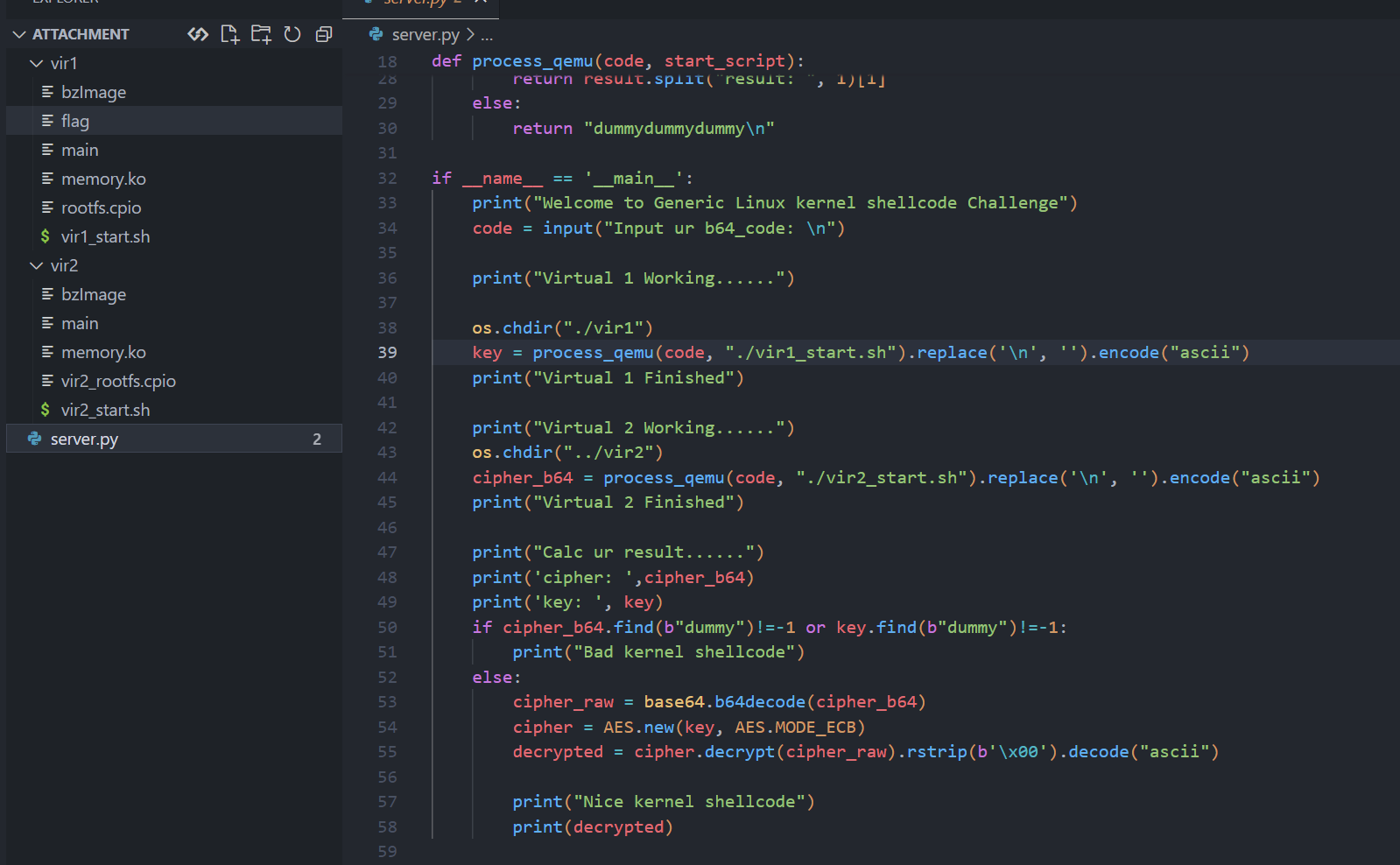Screen dimensions: 1400x865
Task: Create a new folder in the explorer
Action: (x=261, y=34)
